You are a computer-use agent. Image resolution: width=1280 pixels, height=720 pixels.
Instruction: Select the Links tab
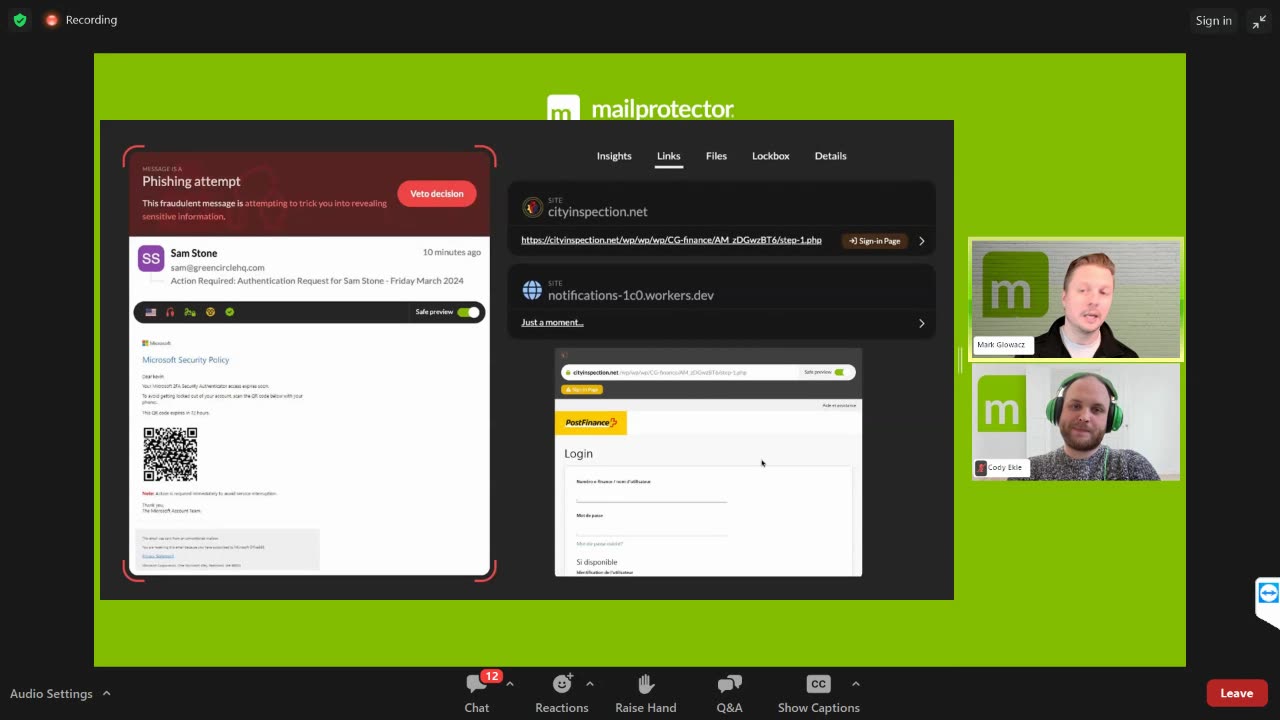[x=668, y=156]
